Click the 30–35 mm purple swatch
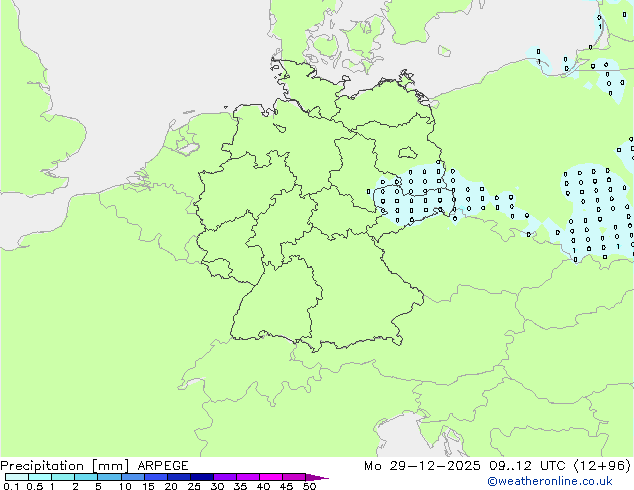The width and height of the screenshot is (634, 490). 225,477
